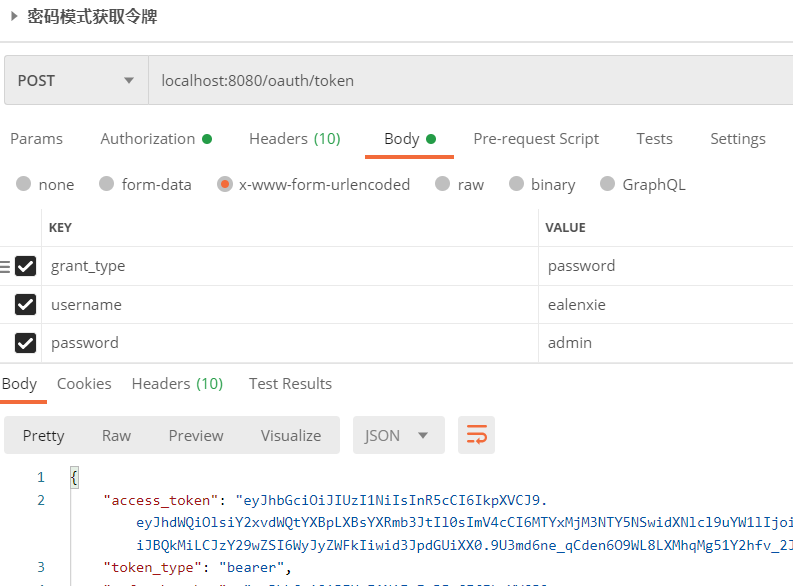Open the Settings tab

[738, 139]
